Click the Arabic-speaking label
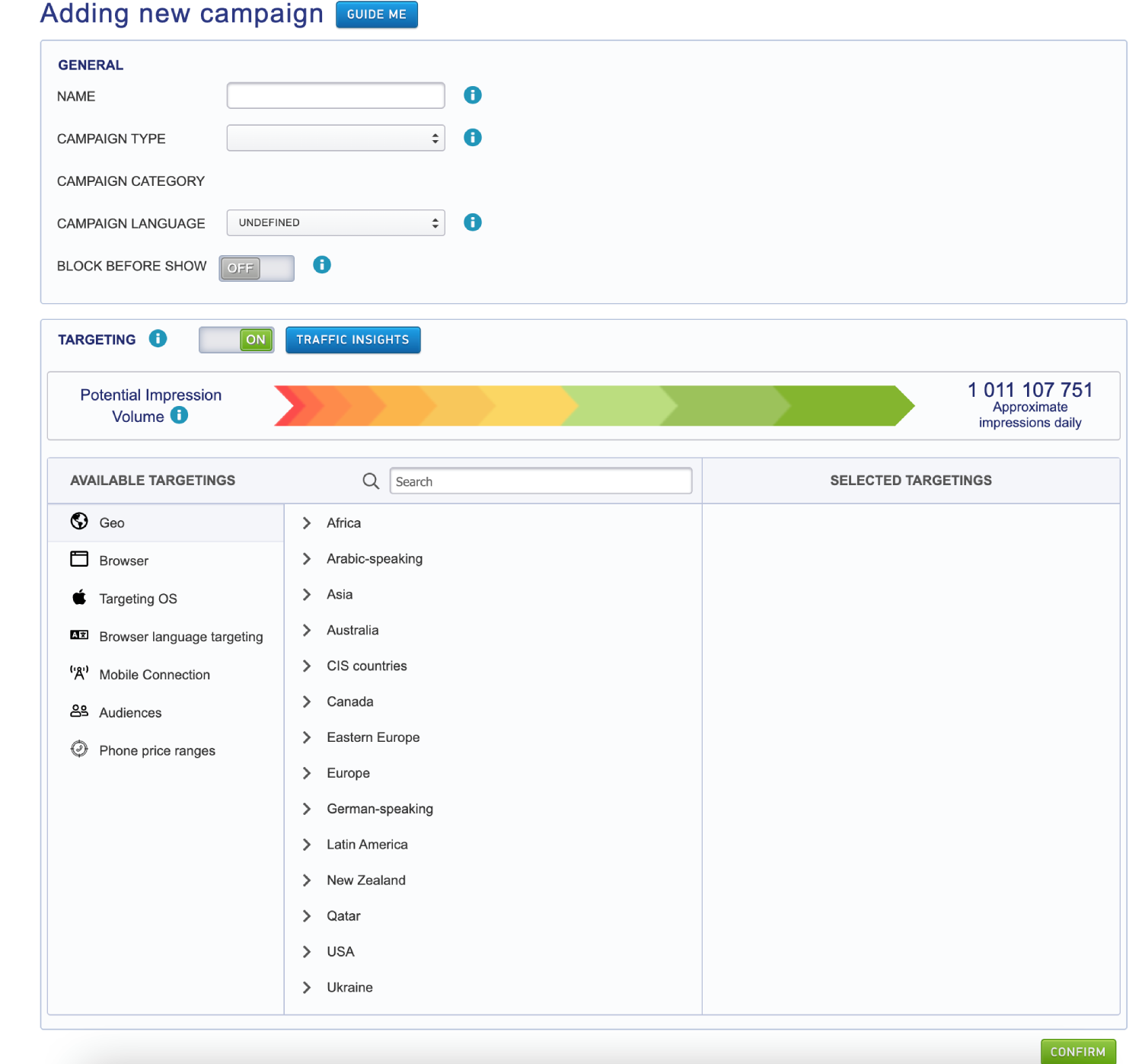Viewport: 1142px width, 1064px height. pyautogui.click(x=375, y=559)
